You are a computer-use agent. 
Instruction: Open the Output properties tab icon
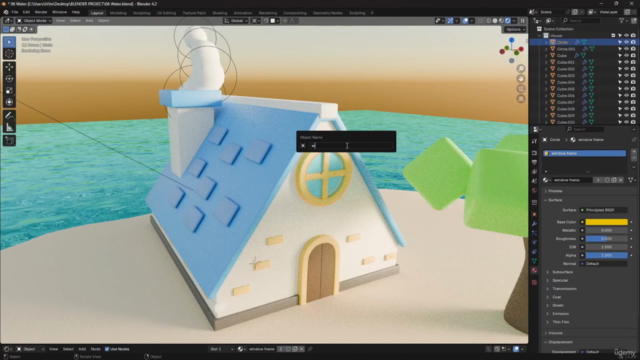[x=534, y=162]
